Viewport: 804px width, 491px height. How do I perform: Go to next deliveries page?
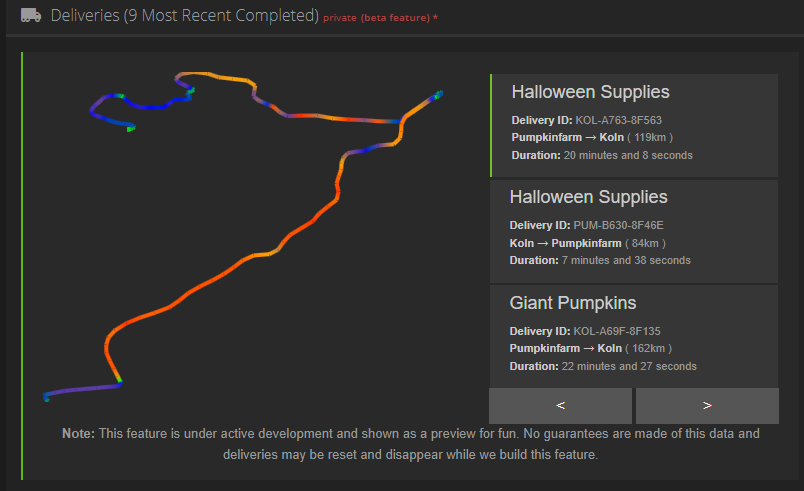(707, 406)
